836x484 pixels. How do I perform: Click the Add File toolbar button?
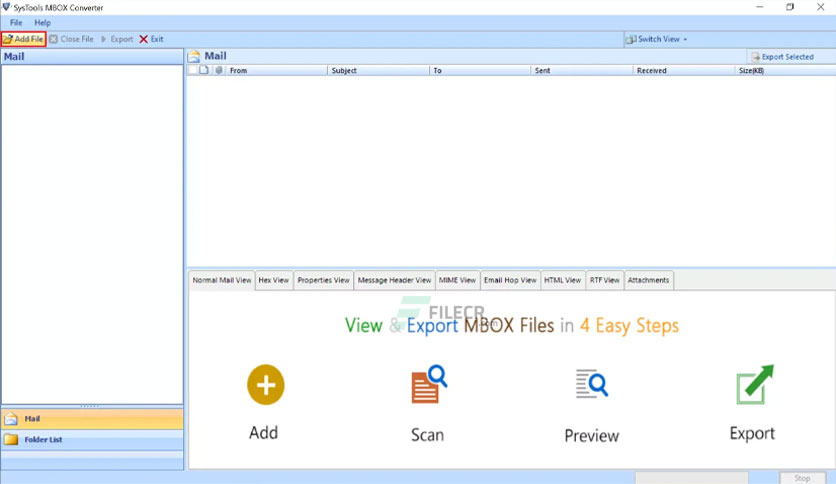click(x=23, y=39)
